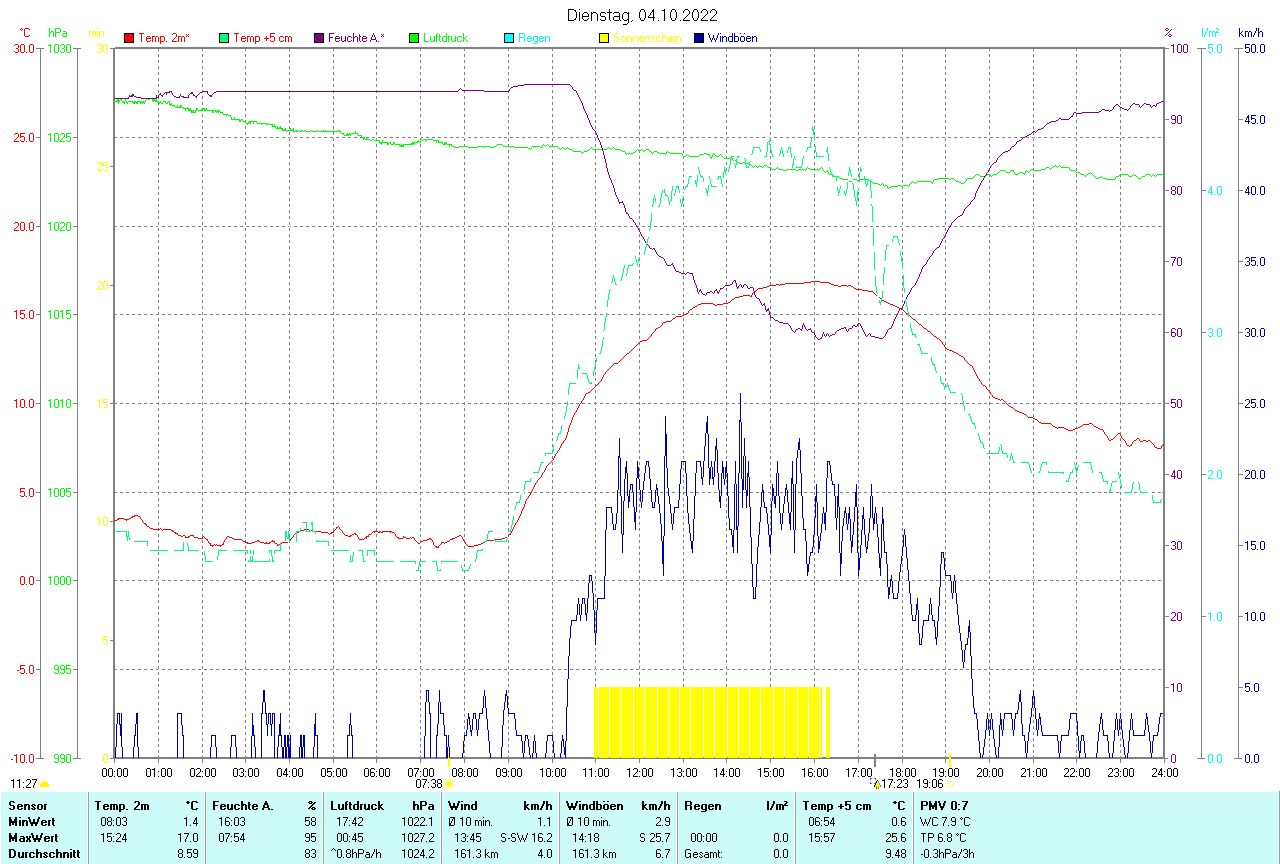Click the sunset marker icon at 19:06

point(950,784)
